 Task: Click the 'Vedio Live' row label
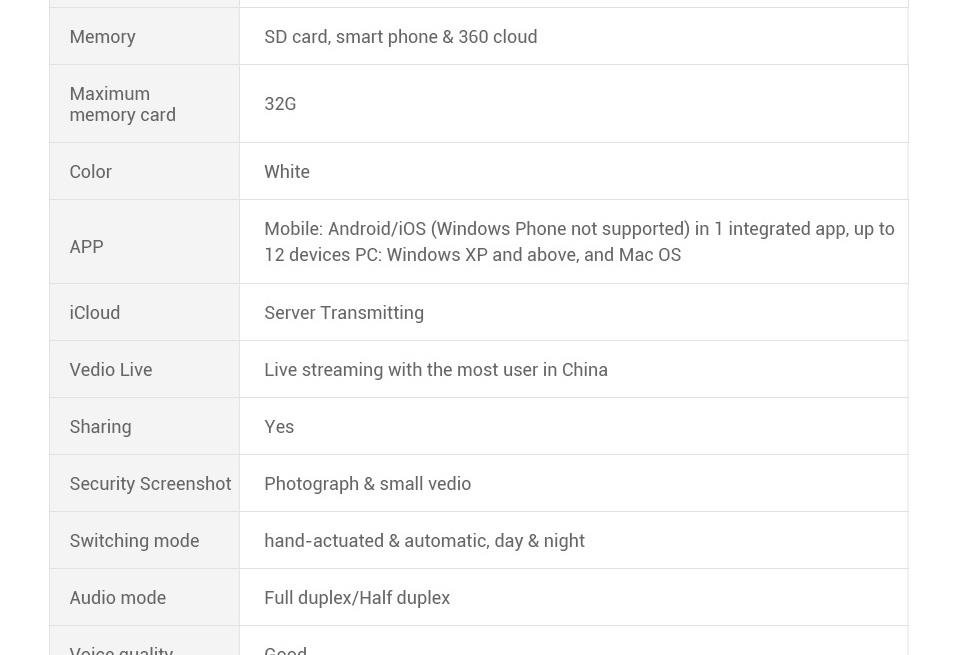tap(111, 370)
